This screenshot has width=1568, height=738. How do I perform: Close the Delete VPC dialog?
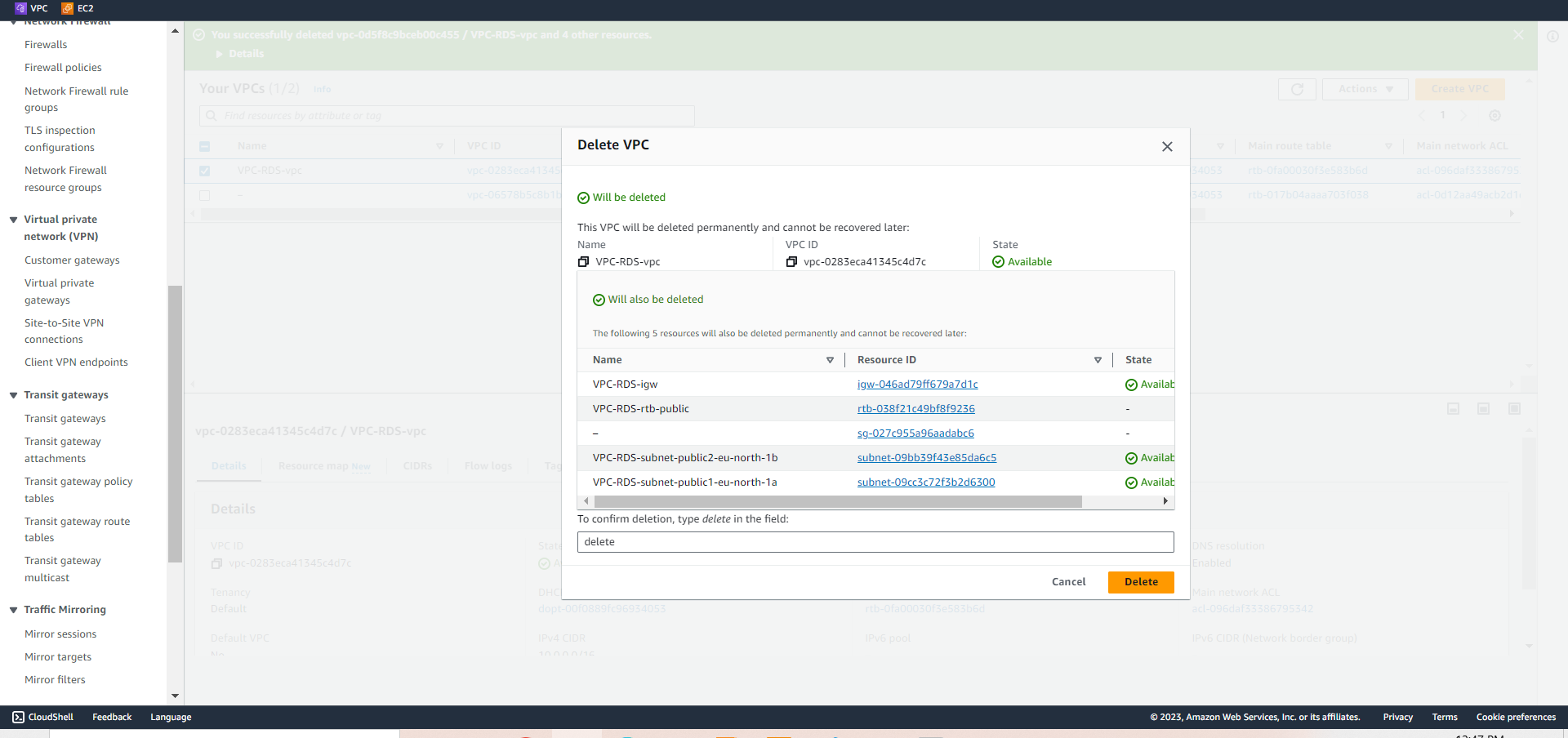(1167, 146)
